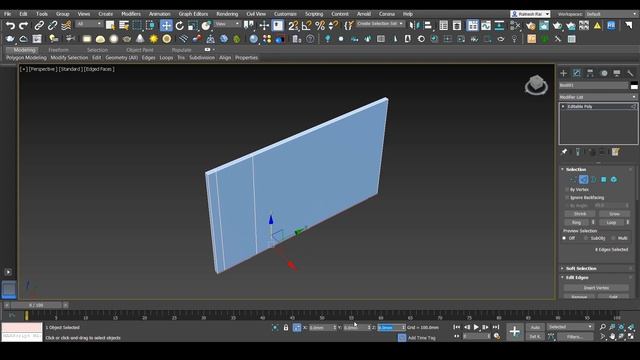Click the object color swatch
640x360 pixels.
point(634,85)
